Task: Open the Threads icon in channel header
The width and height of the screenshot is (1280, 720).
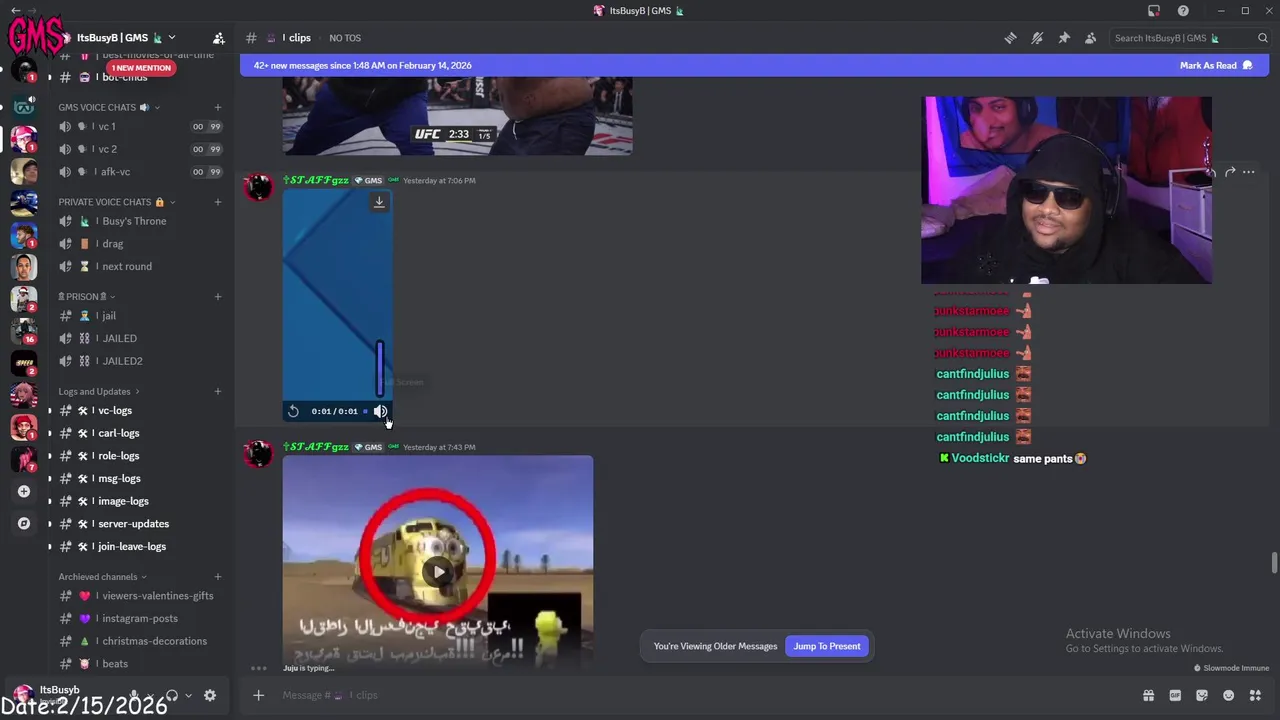Action: point(1010,38)
